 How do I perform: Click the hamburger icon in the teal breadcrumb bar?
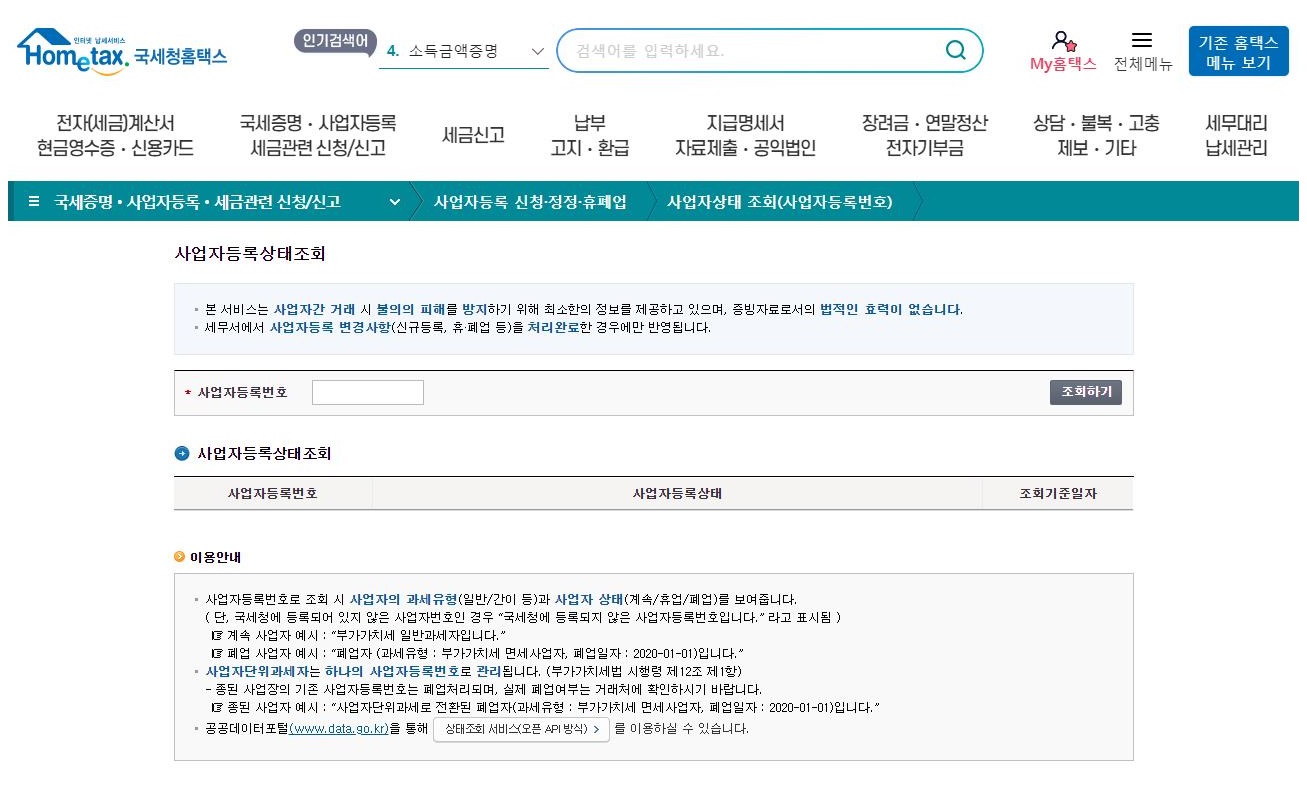coord(34,201)
